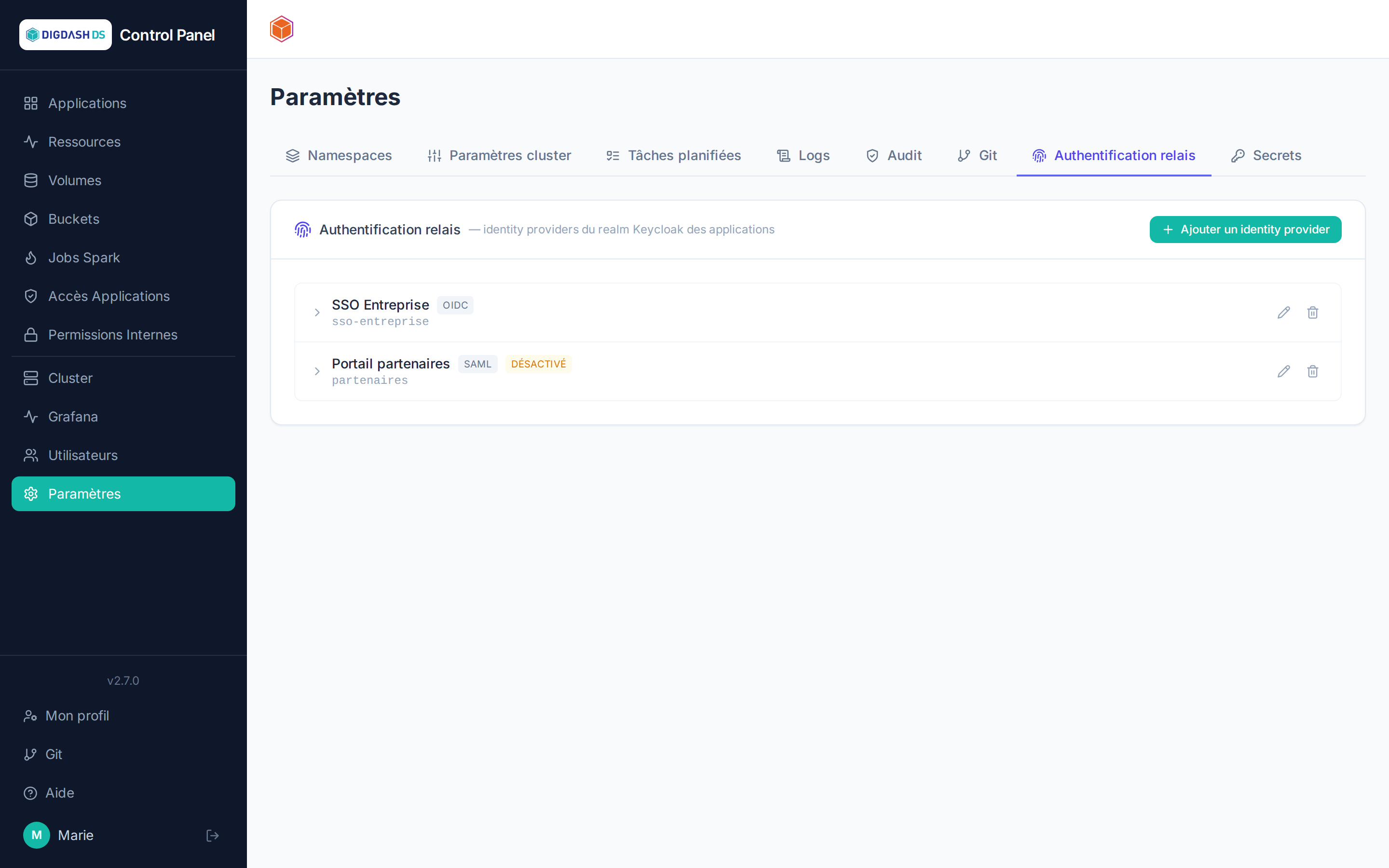Switch to the Namespaces tab
Screen dimensions: 1389x868
(x=339, y=156)
